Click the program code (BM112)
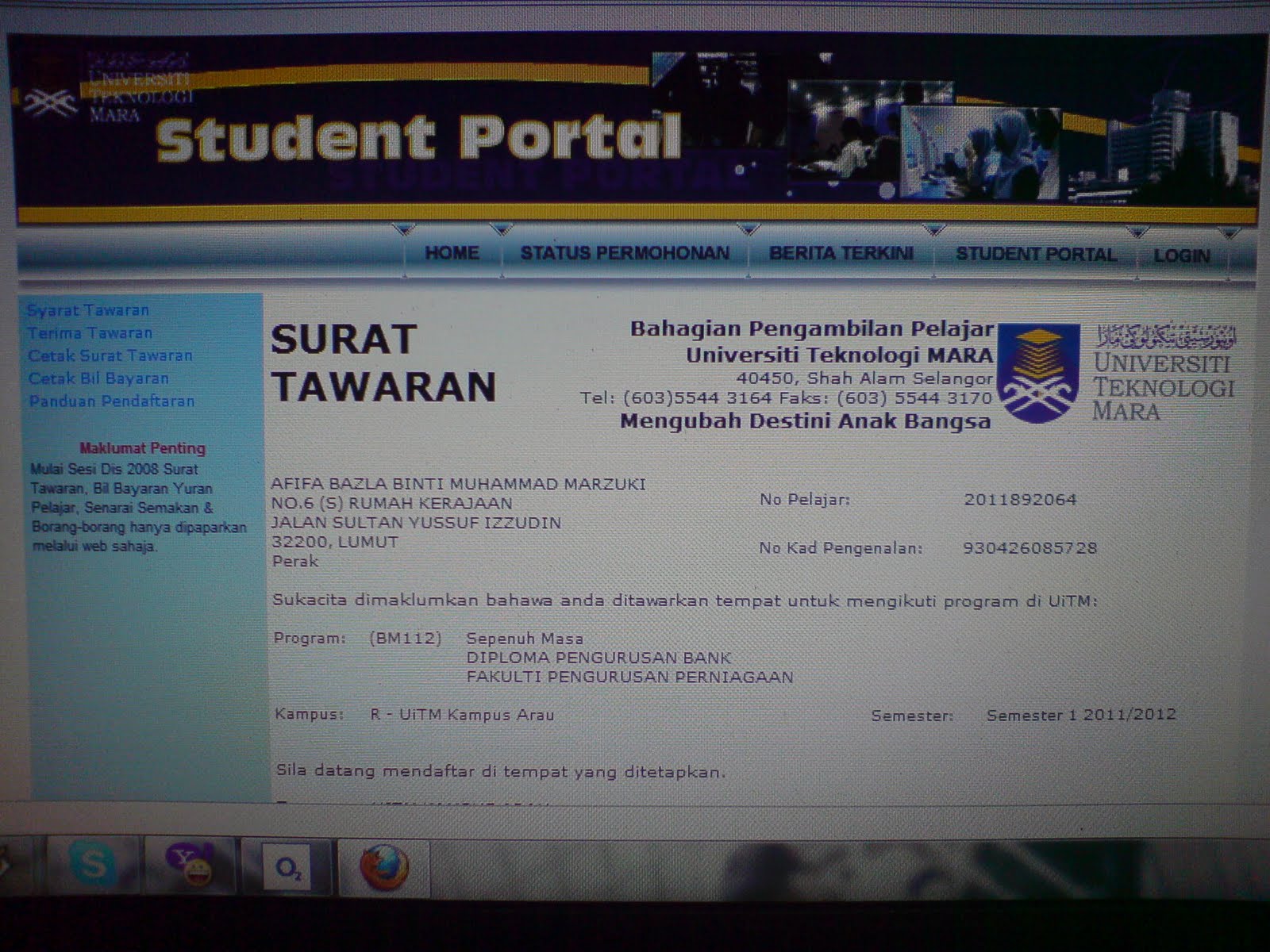Screen dimensions: 1270x952 [406, 639]
